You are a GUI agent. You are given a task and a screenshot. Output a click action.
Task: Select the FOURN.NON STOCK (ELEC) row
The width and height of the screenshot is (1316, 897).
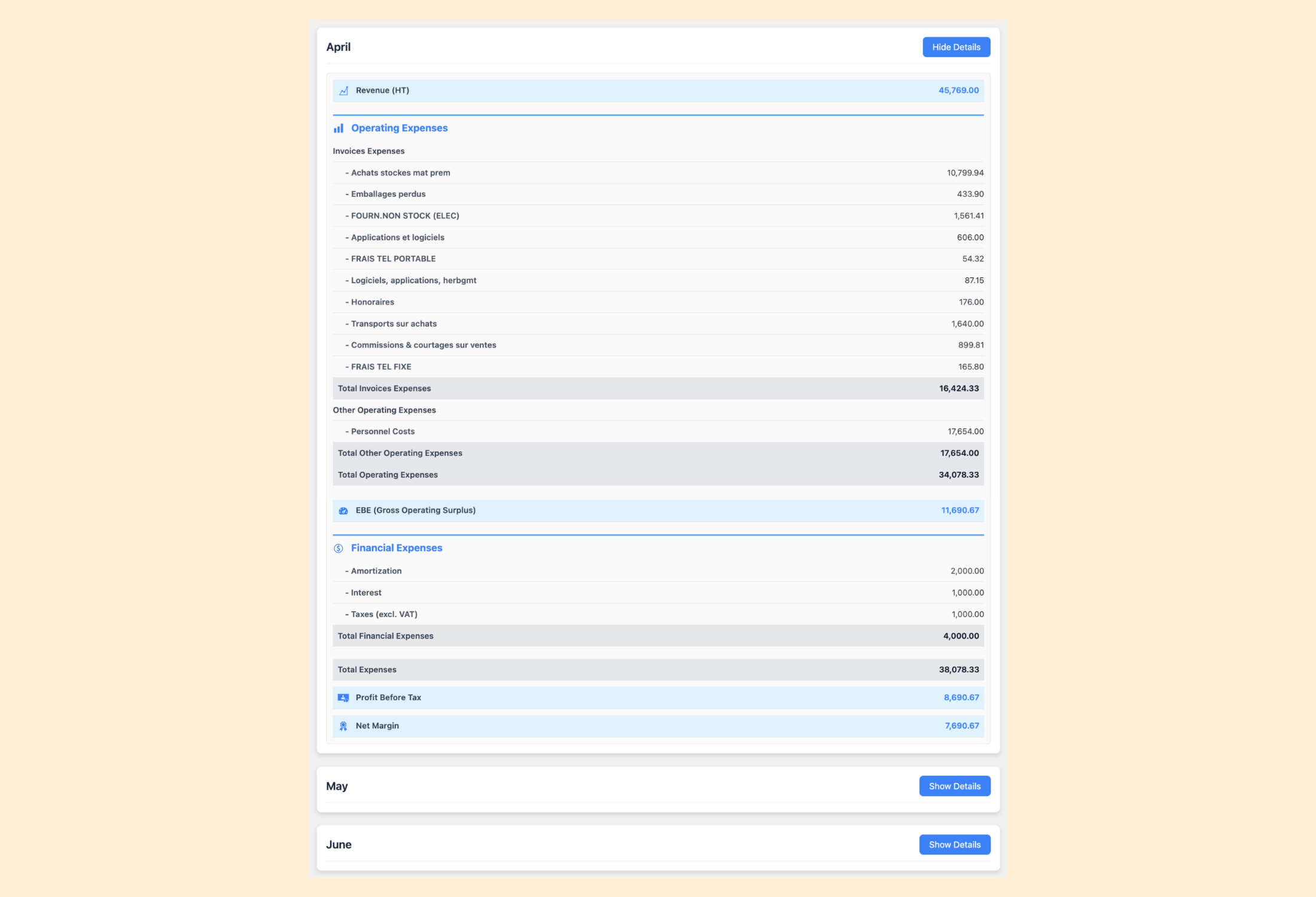pyautogui.click(x=658, y=216)
